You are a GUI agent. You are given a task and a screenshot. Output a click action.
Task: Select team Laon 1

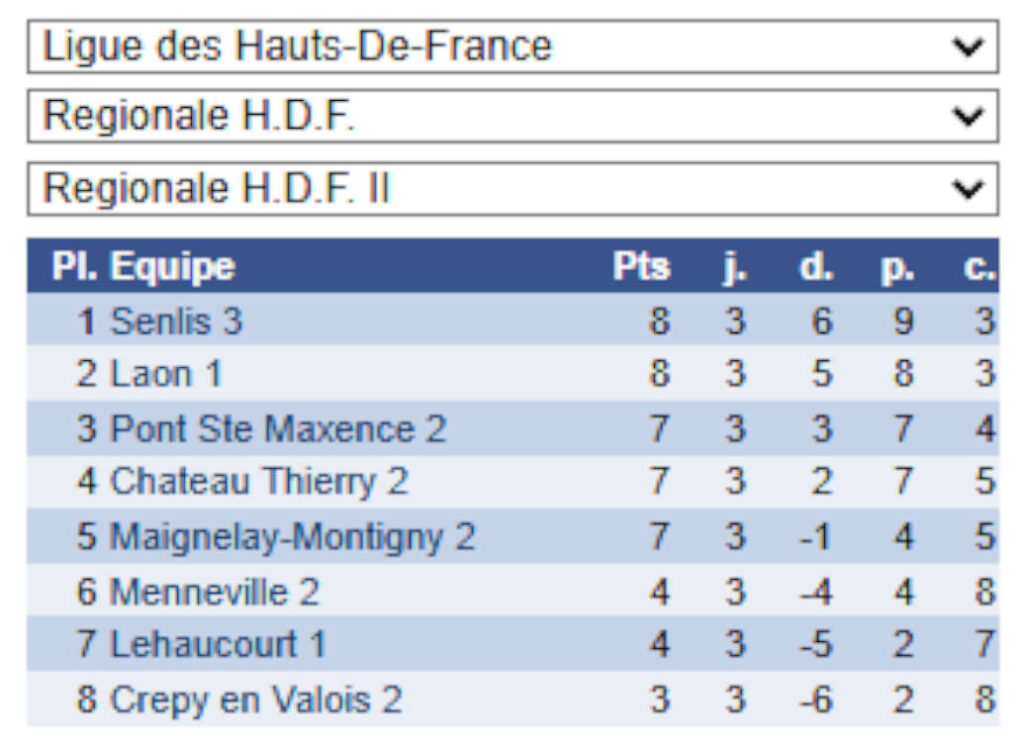coord(166,375)
